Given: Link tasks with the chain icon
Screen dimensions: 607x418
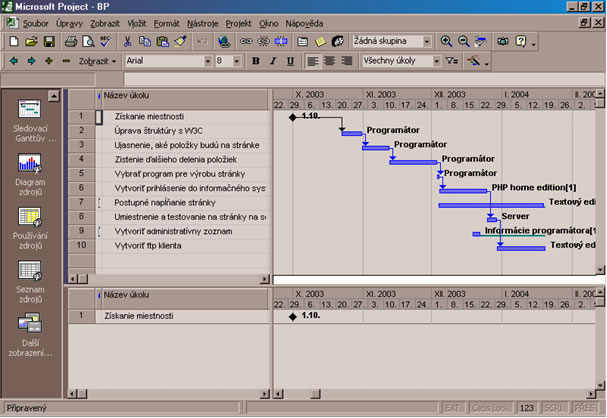Looking at the screenshot, I should 246,41.
